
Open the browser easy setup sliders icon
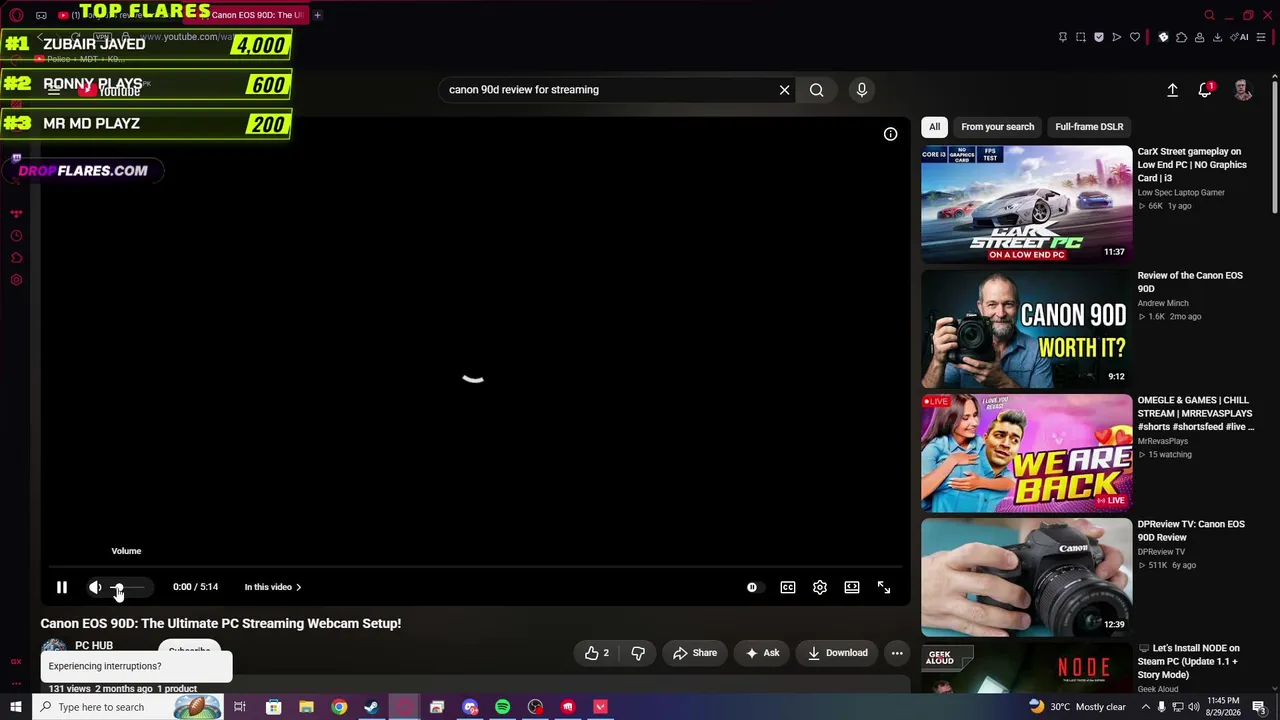pos(1261,37)
